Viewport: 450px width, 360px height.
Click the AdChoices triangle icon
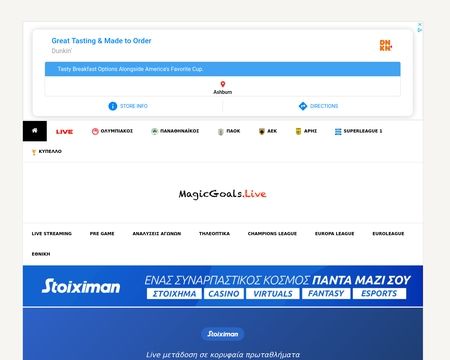(x=420, y=30)
